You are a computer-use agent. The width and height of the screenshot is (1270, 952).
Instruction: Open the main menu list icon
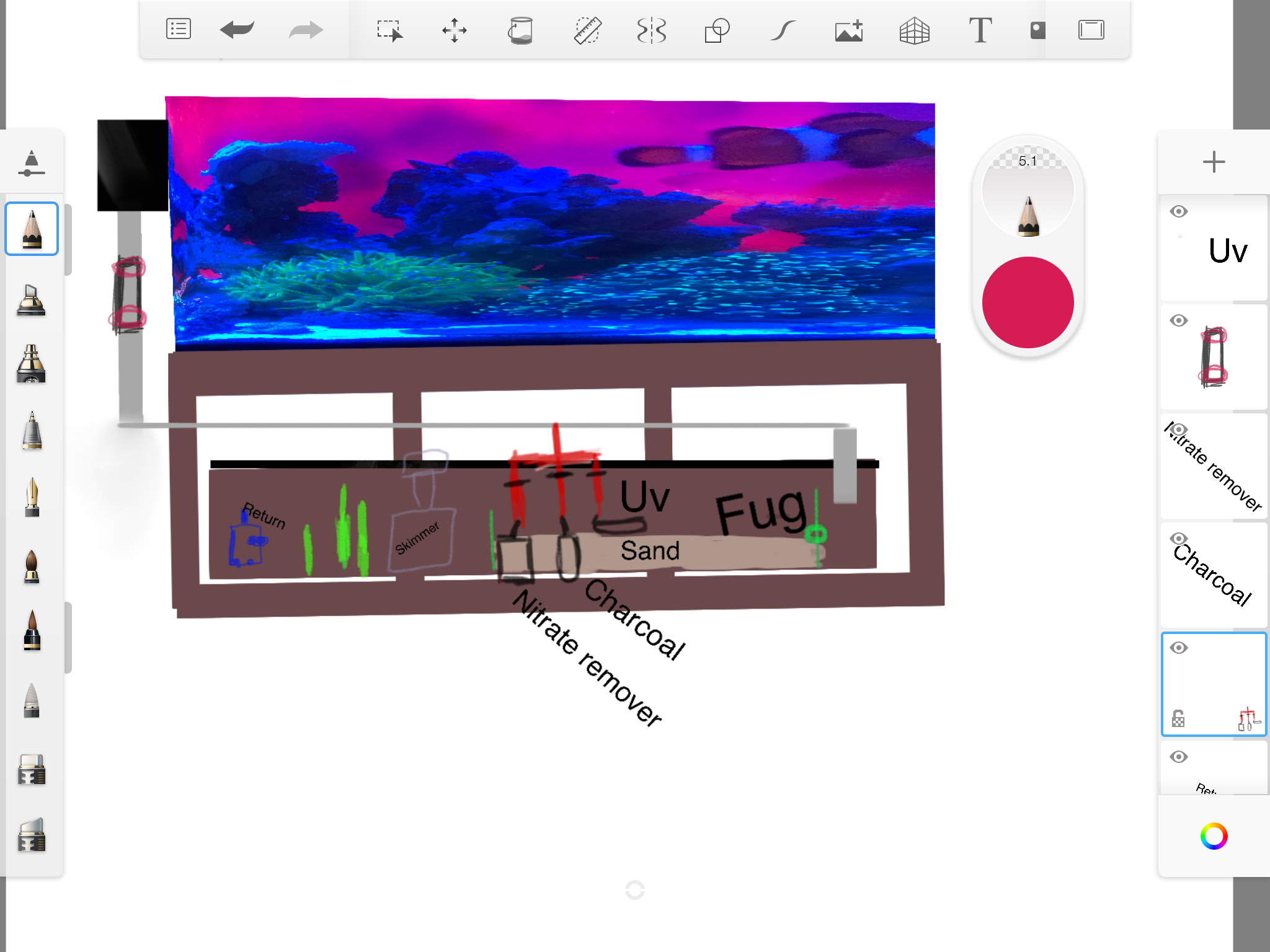pos(179,29)
